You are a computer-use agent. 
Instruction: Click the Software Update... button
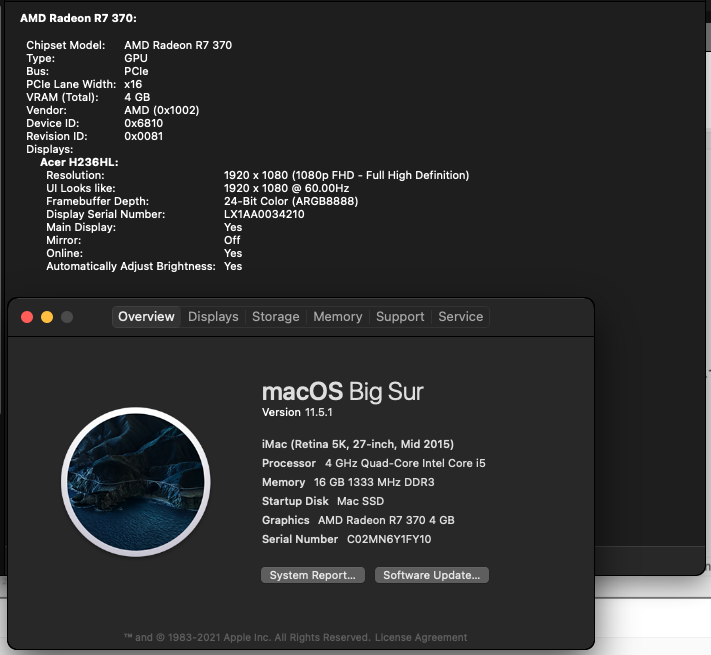[432, 575]
